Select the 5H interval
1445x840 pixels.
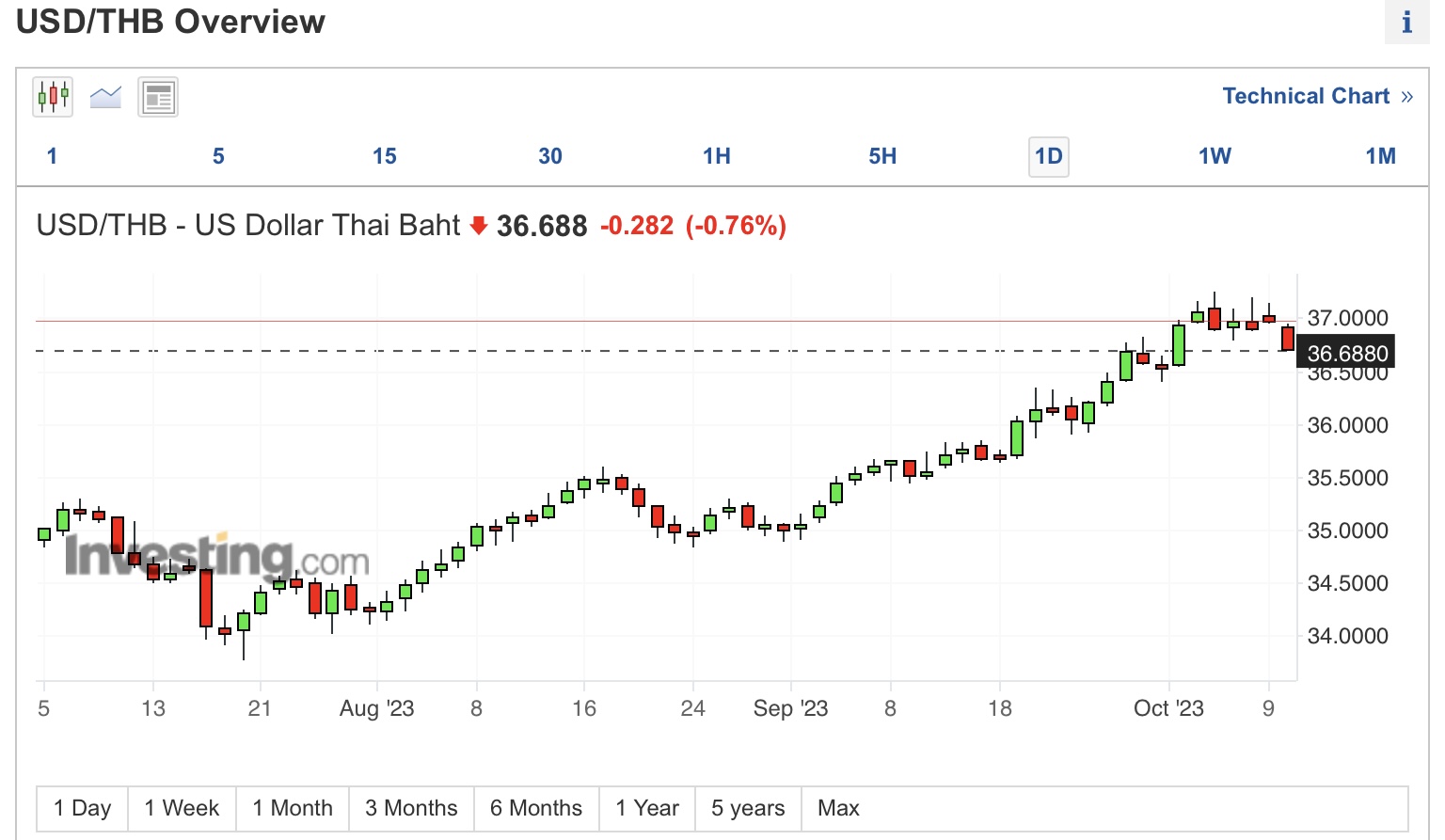[882, 156]
